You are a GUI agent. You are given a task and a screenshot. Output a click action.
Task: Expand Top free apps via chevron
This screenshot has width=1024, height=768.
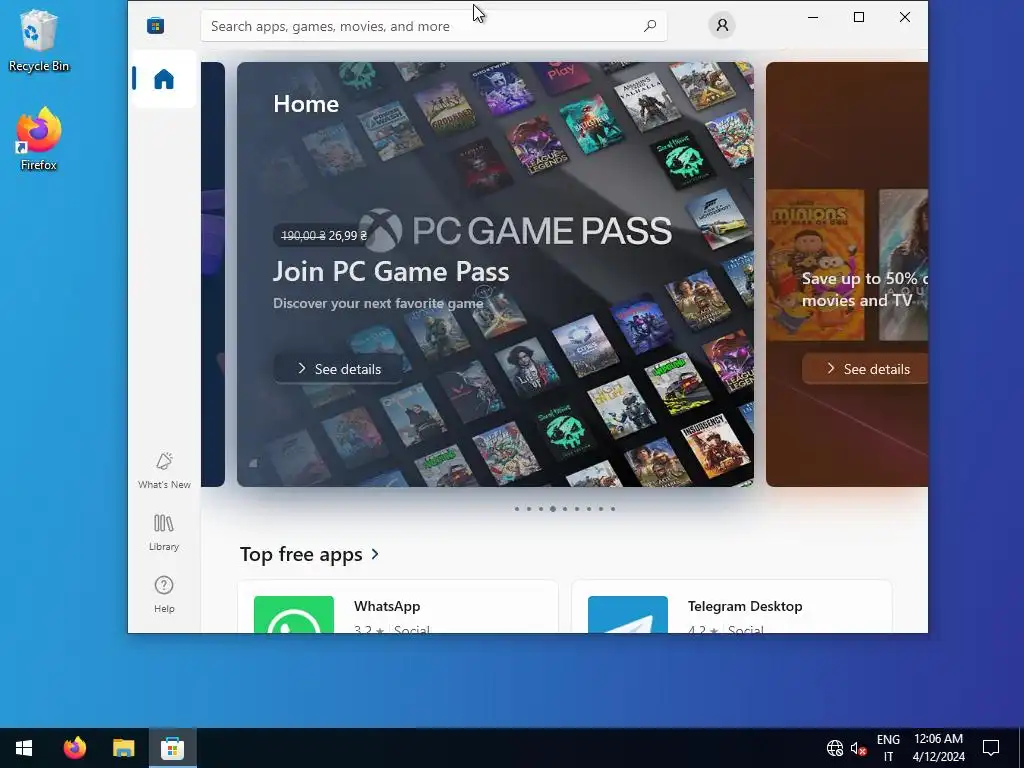tap(375, 554)
